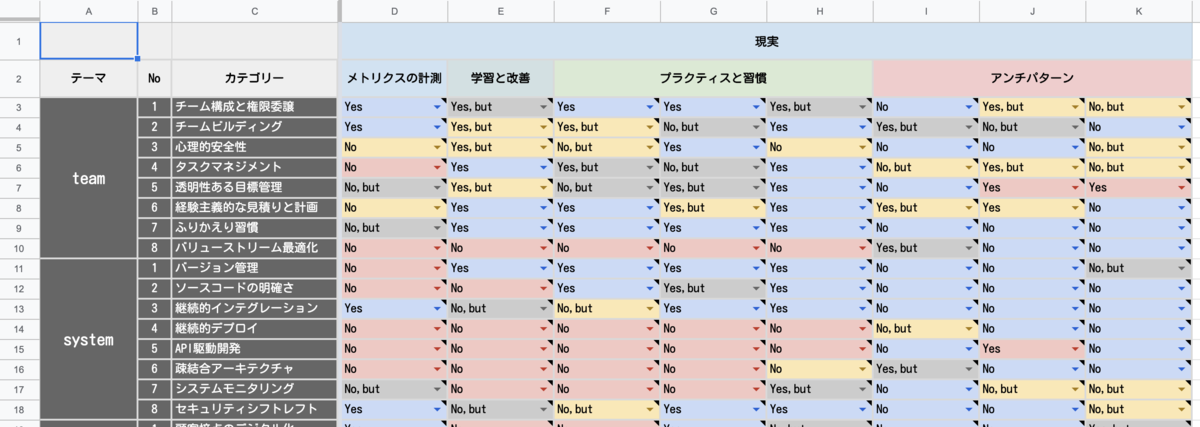Click the 現実 merged header cell
1200x427 pixels.
point(766,41)
